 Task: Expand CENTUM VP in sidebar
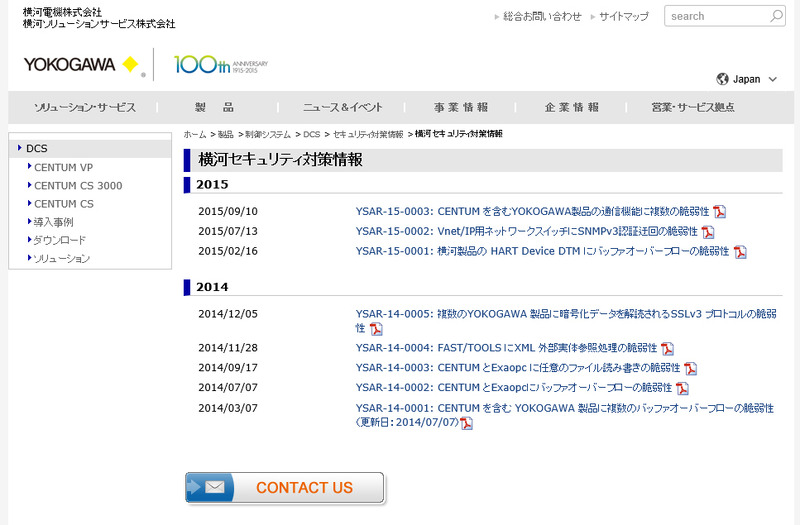[63, 167]
